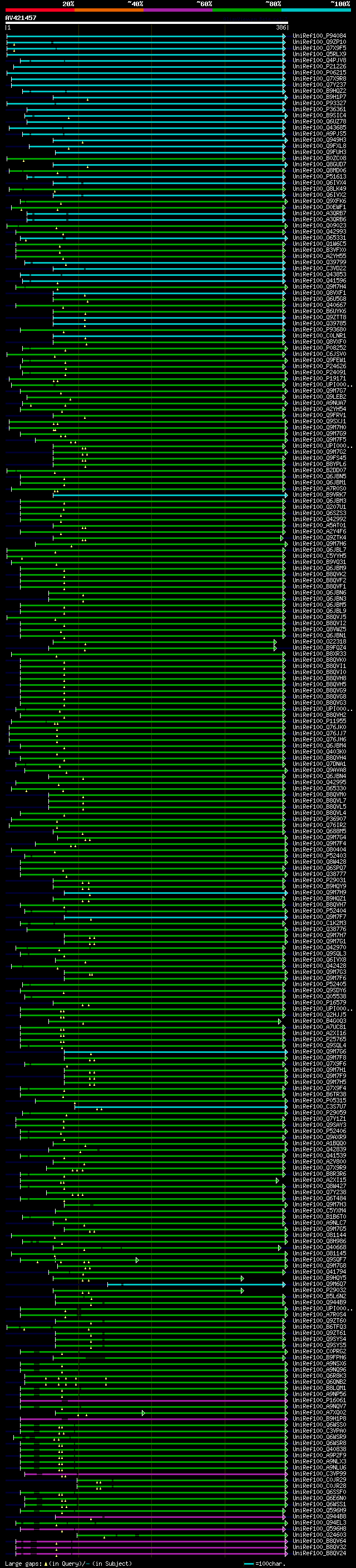Screen dimensions: 356x1568
Task: Click the green ~80% identity legend segment
Action: click(x=247, y=10)
